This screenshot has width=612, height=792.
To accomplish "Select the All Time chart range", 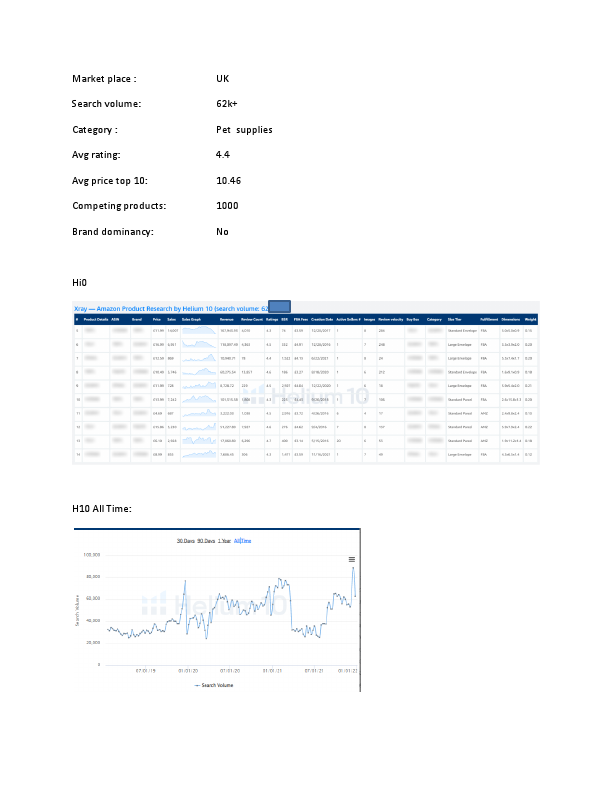I will pyautogui.click(x=242, y=541).
